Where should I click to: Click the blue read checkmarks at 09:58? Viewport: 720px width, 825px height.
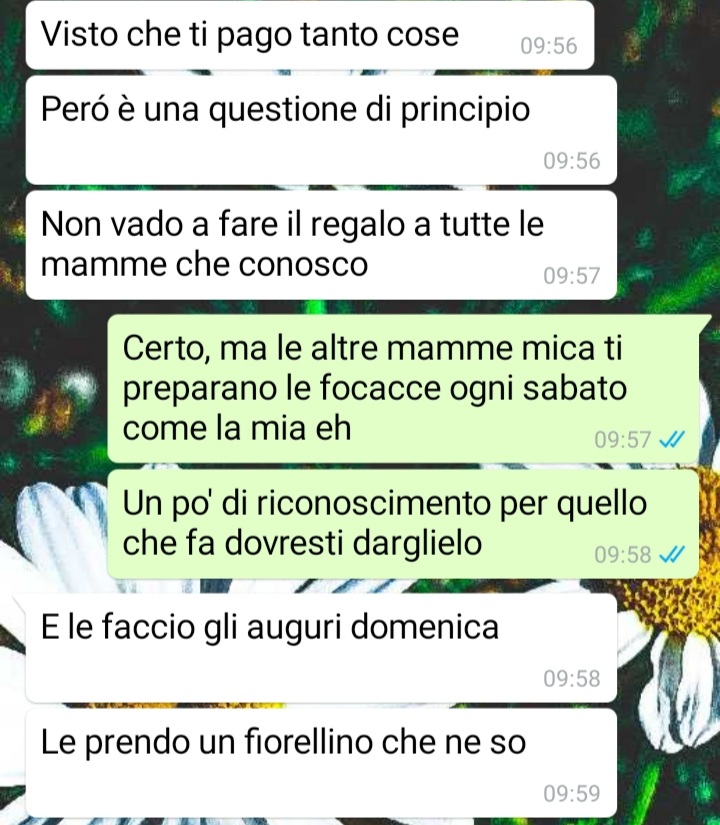pyautogui.click(x=672, y=554)
